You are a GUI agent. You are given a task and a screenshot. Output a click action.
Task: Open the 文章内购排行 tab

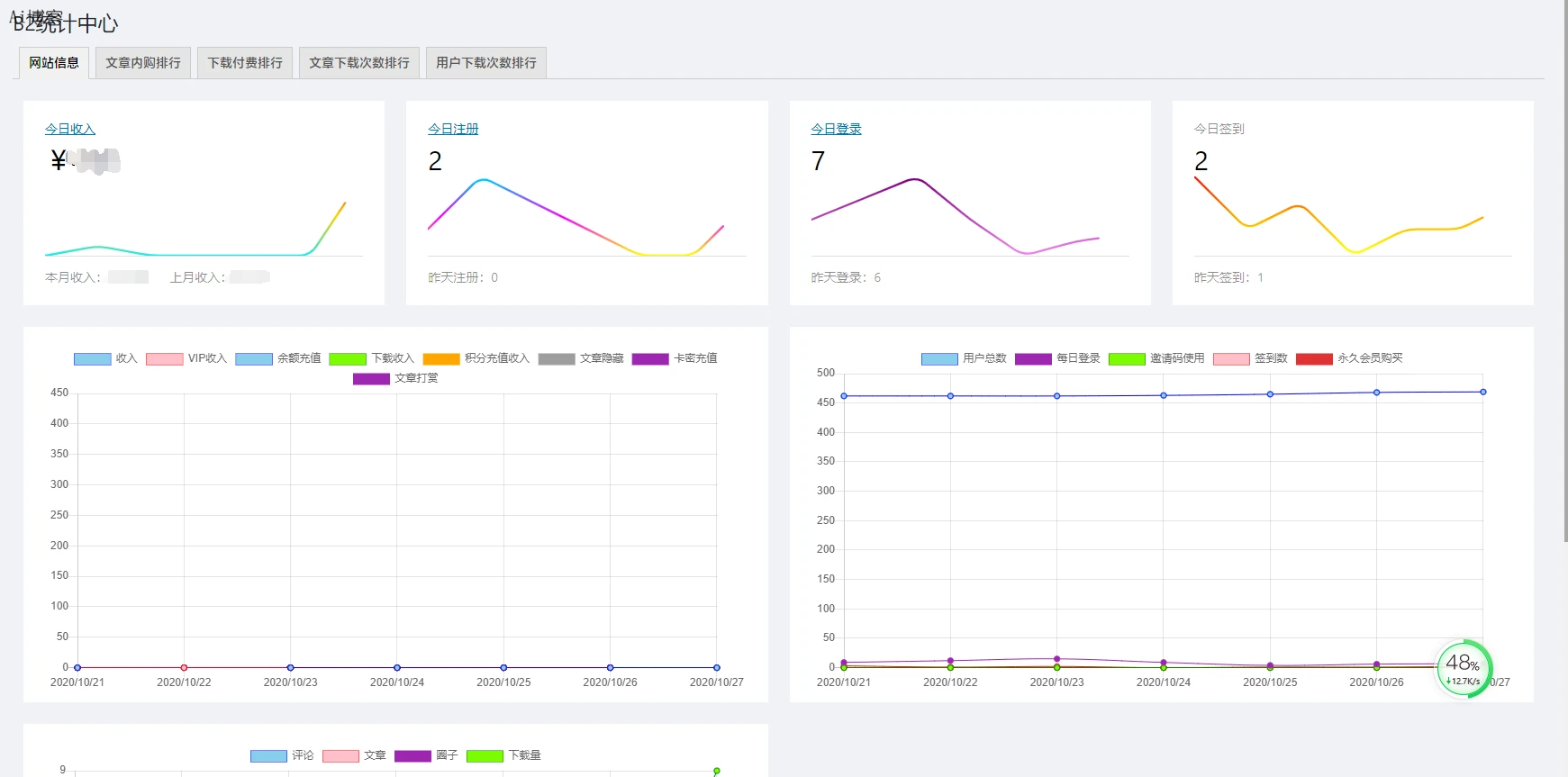(142, 63)
